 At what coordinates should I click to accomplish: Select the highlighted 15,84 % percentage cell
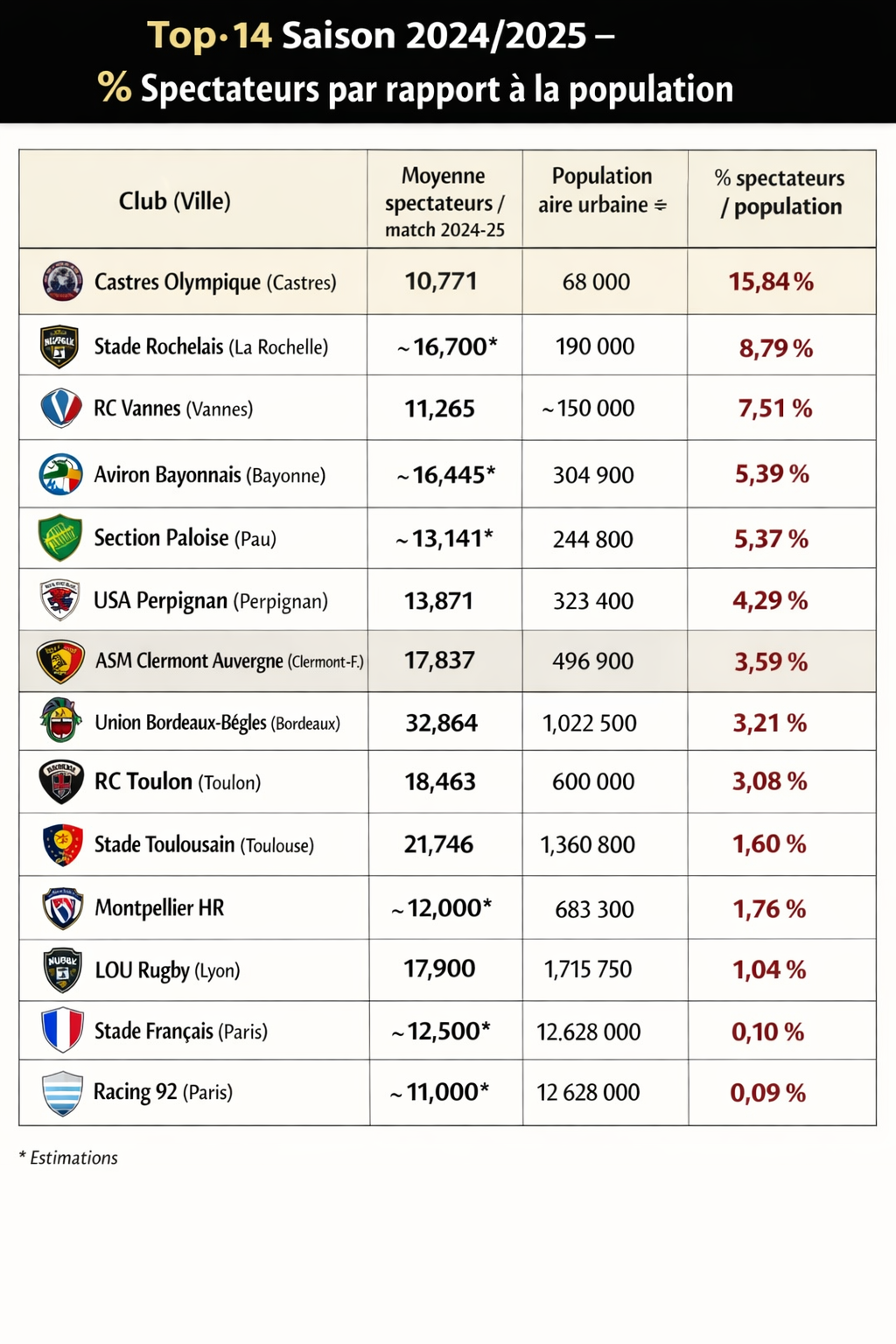(771, 282)
